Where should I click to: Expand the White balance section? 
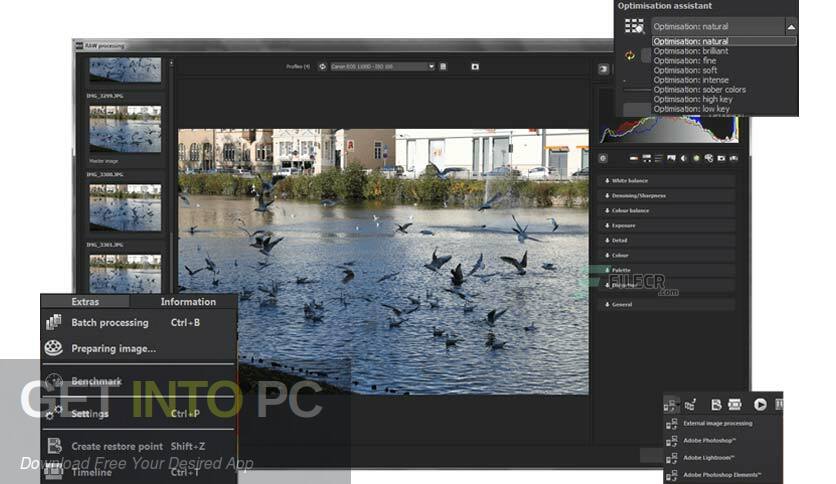point(666,181)
